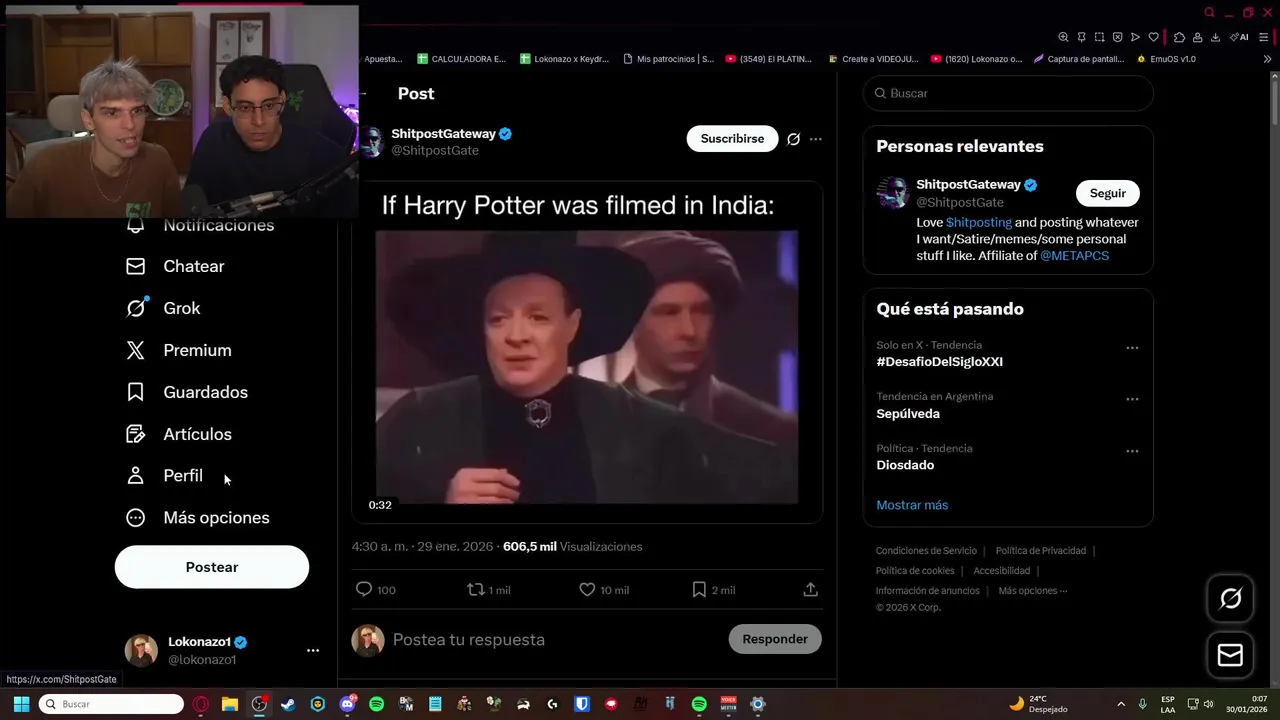Click the Responder button
This screenshot has width=1280, height=720.
click(x=775, y=639)
